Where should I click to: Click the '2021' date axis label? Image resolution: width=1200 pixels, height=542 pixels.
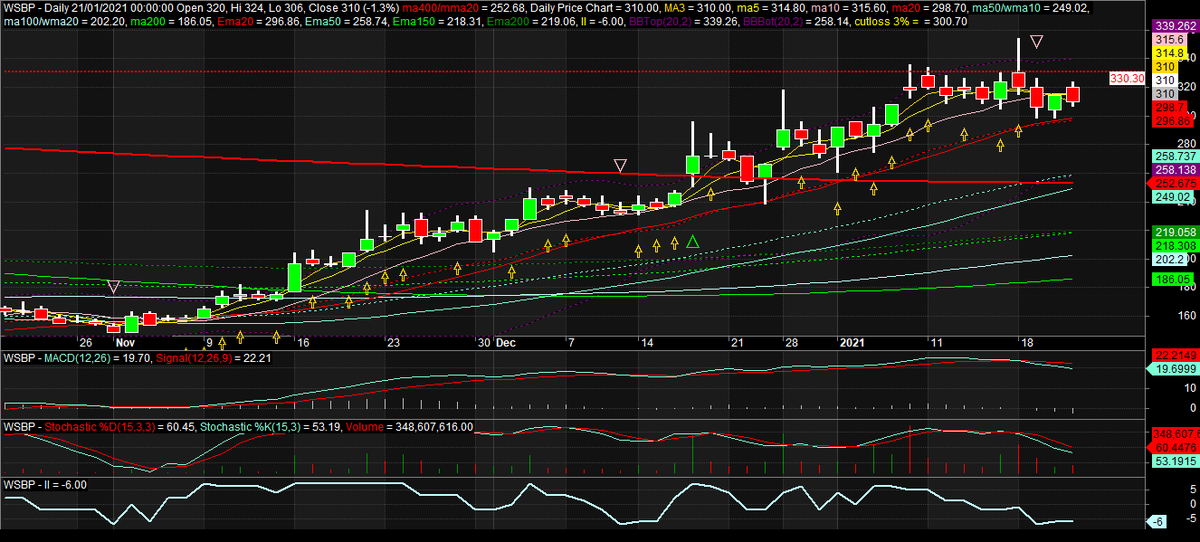click(x=854, y=341)
